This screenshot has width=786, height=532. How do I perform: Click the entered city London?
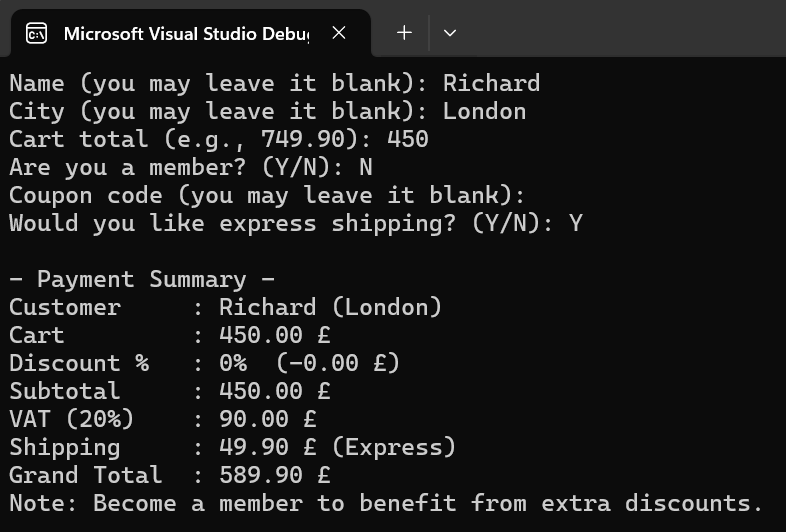(484, 111)
